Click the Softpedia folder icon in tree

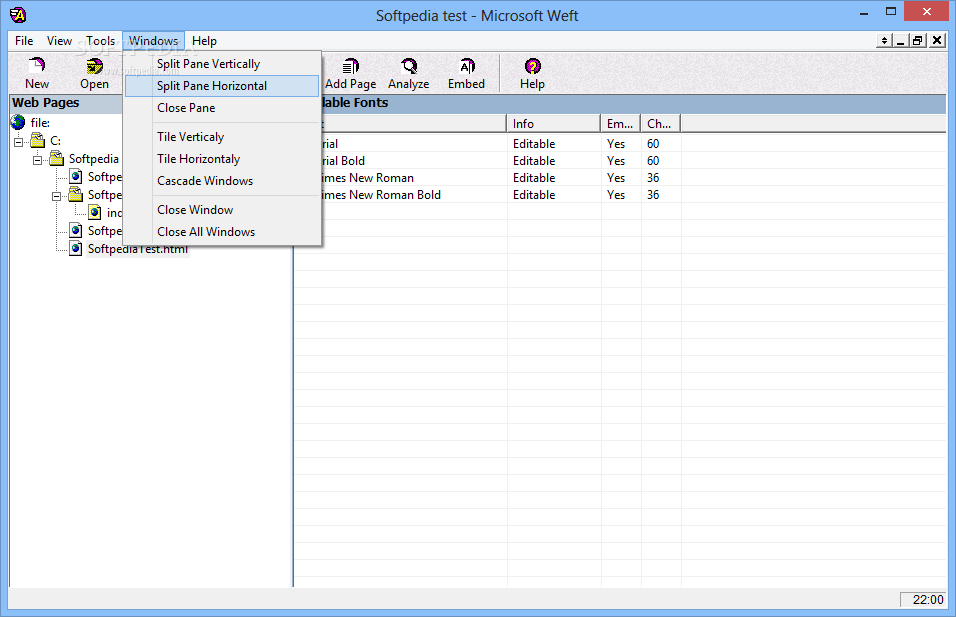point(57,159)
